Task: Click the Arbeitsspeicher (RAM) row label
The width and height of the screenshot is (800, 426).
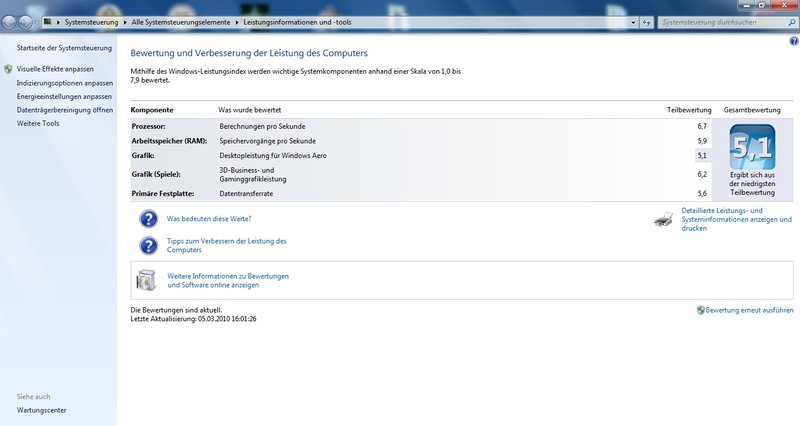Action: 169,141
